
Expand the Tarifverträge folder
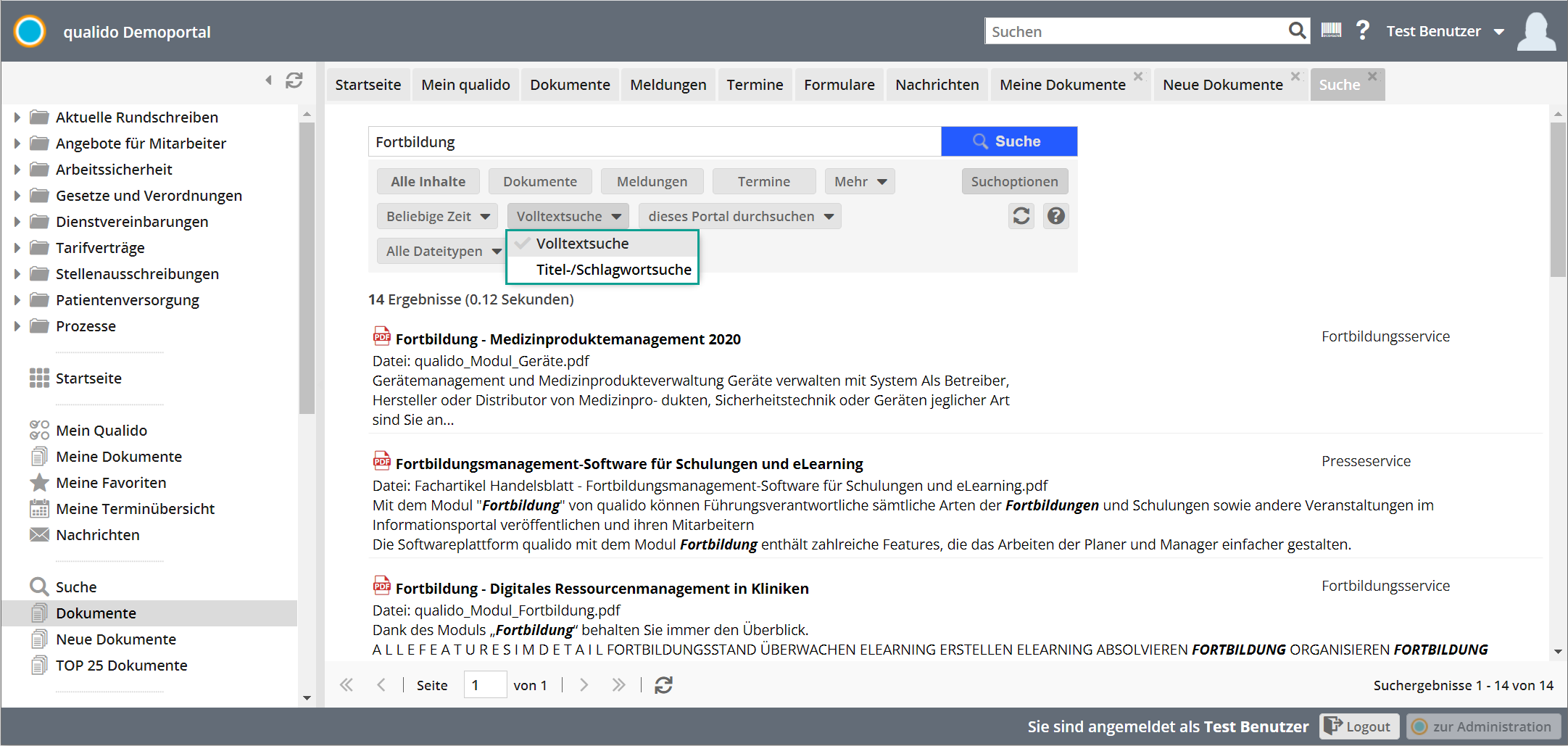tap(17, 248)
